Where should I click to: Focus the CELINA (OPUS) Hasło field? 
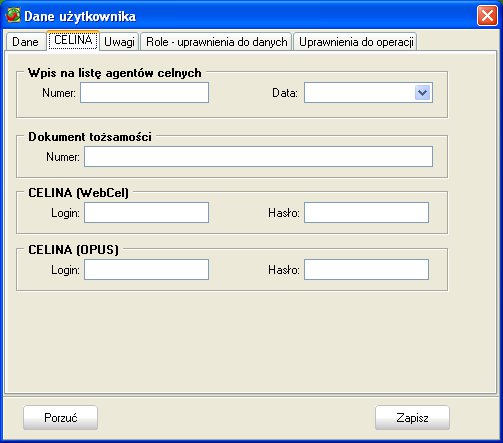(366, 269)
